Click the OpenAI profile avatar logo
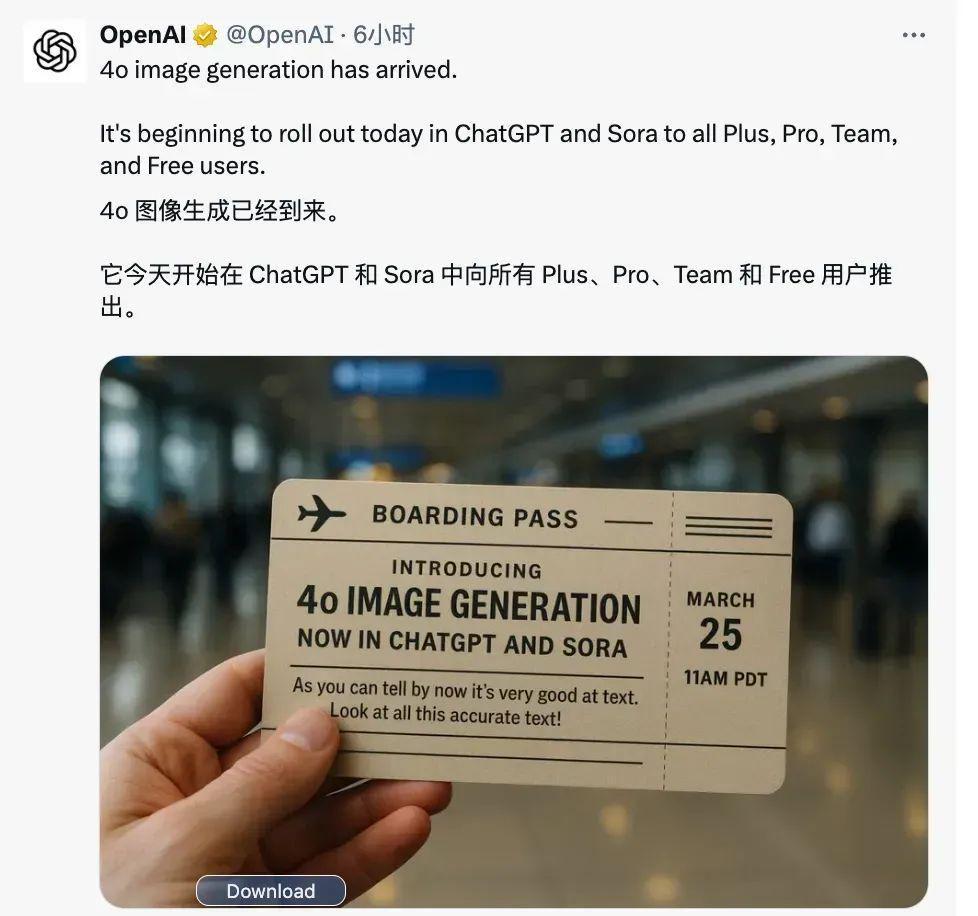The width and height of the screenshot is (978, 916). pos(55,50)
